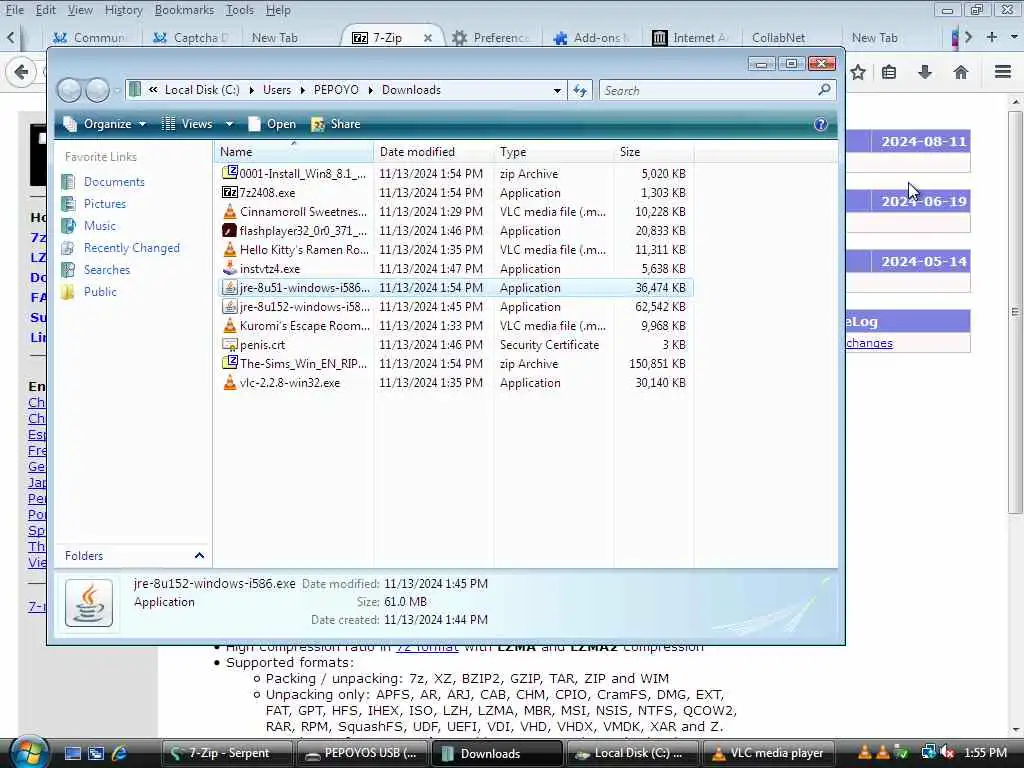Click the Explorer forward navigation button

click(97, 90)
